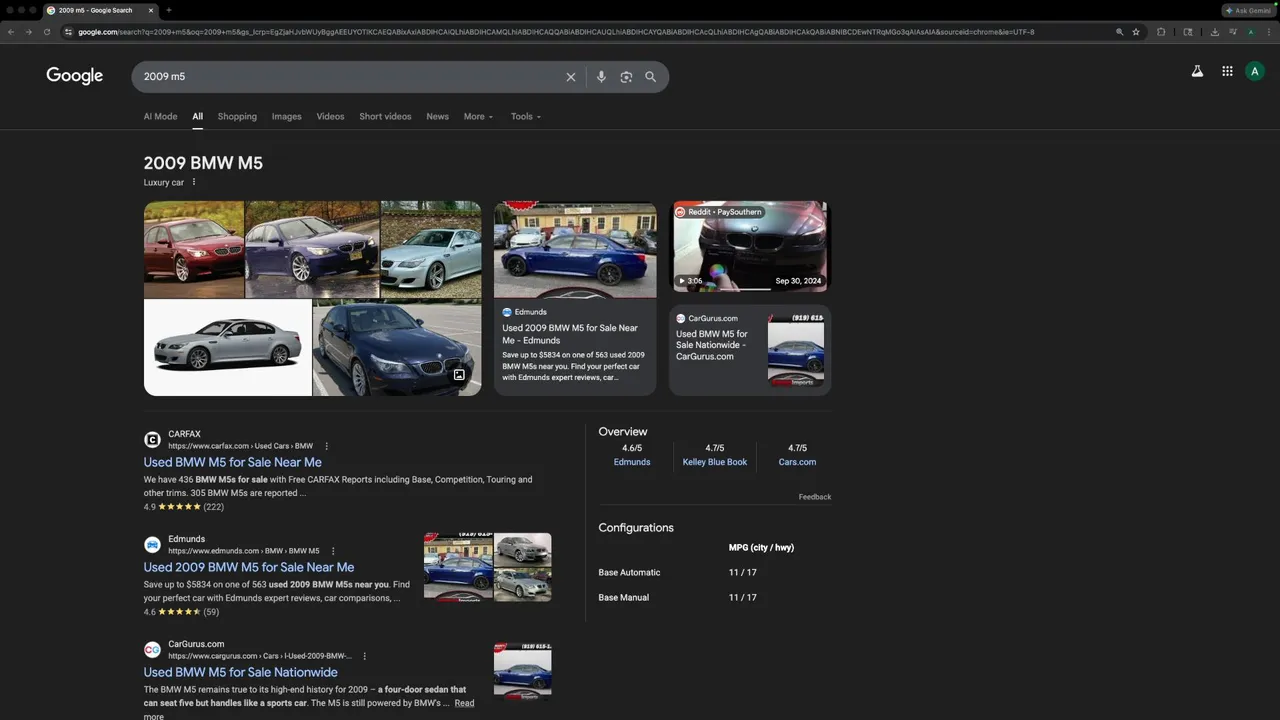The width and height of the screenshot is (1280, 720).
Task: Click the Feedback link
Action: click(x=815, y=497)
